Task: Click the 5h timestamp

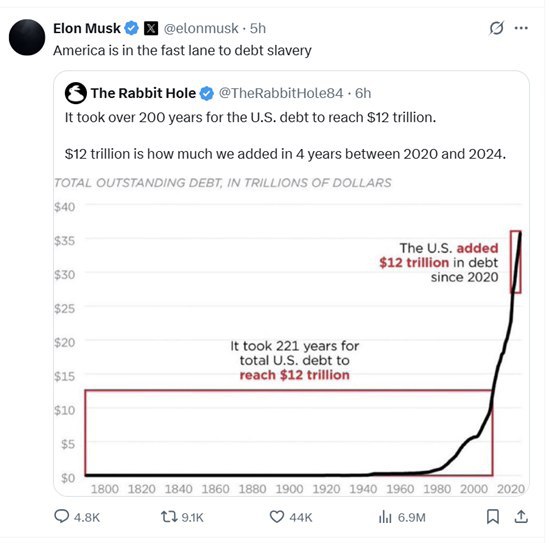Action: click(258, 28)
